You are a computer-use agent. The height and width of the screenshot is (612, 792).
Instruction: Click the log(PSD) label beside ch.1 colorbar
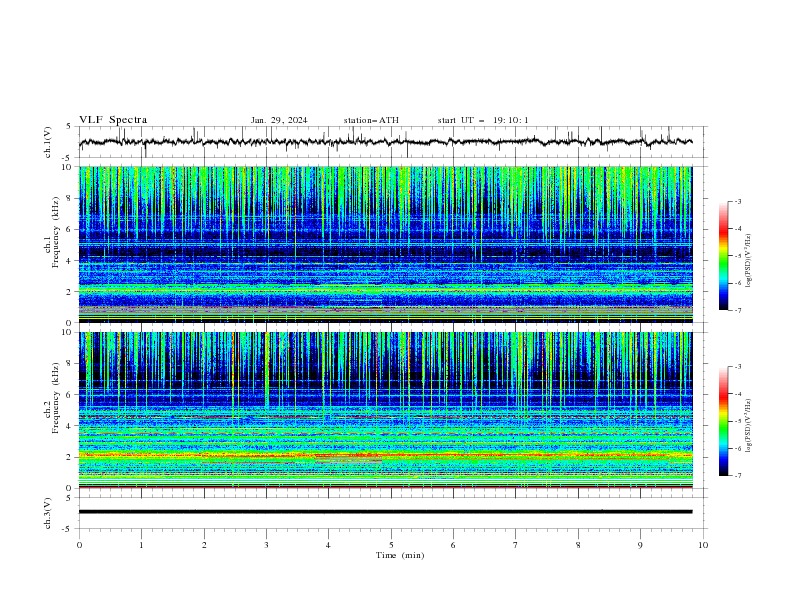coord(748,261)
